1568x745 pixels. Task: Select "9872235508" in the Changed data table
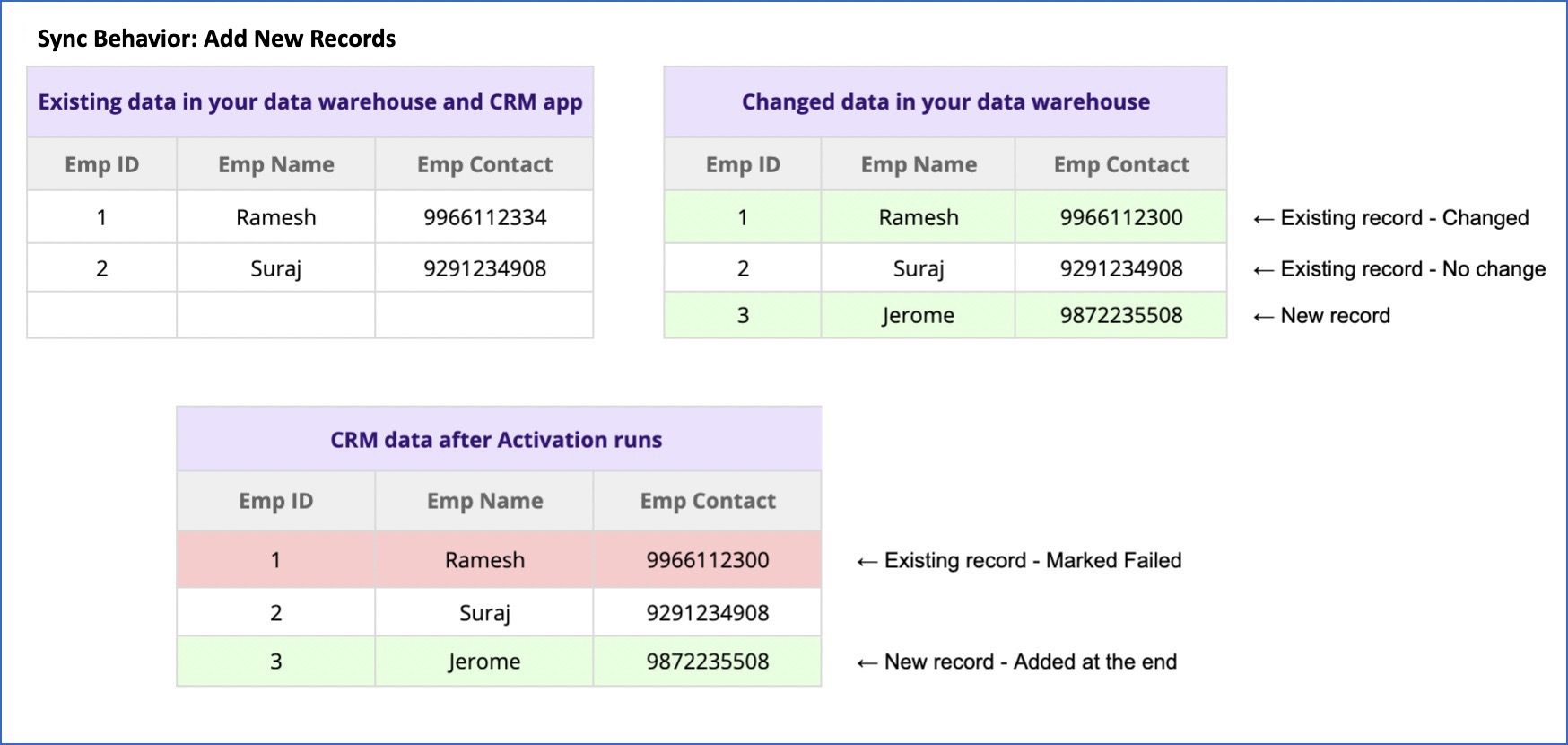(1121, 315)
